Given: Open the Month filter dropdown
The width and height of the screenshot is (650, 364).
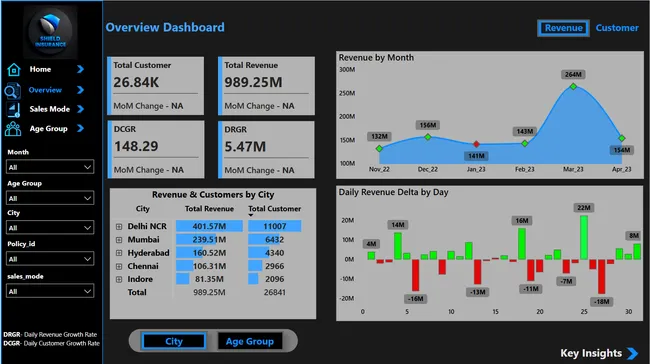Looking at the screenshot, I should tap(50, 167).
